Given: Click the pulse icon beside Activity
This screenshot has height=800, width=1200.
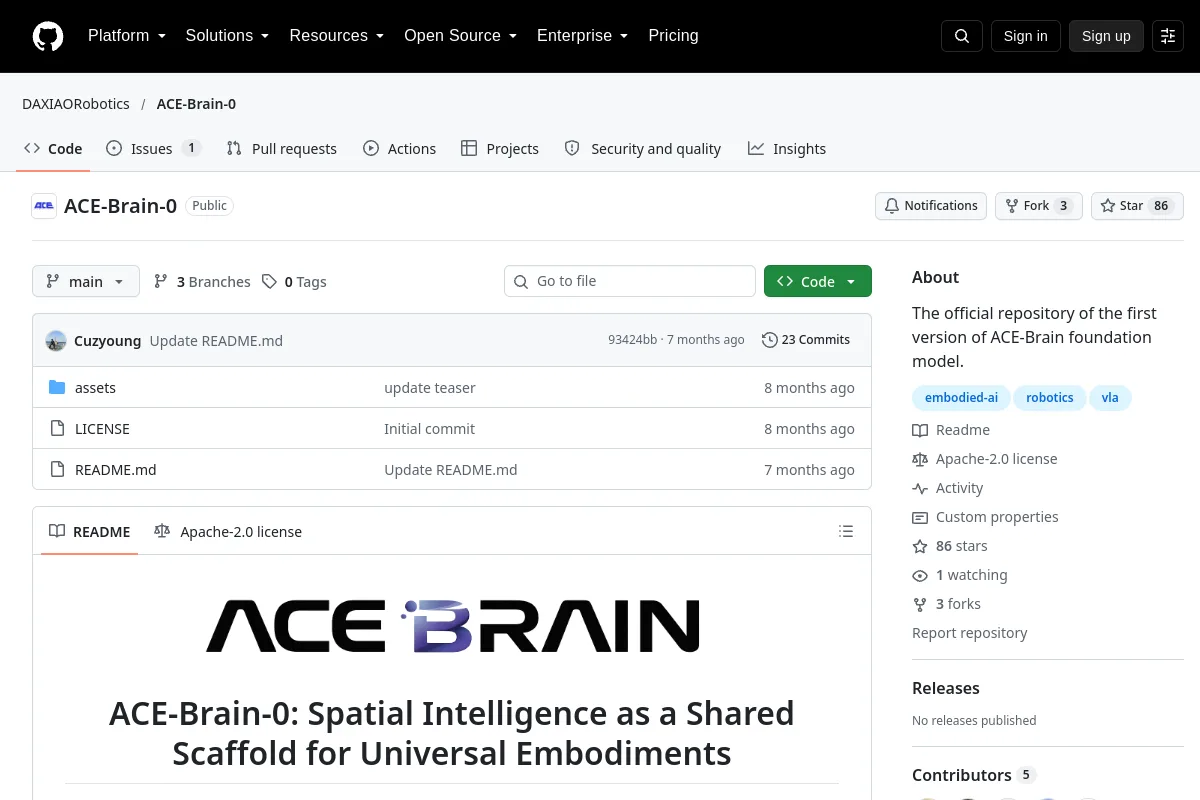Looking at the screenshot, I should point(920,488).
